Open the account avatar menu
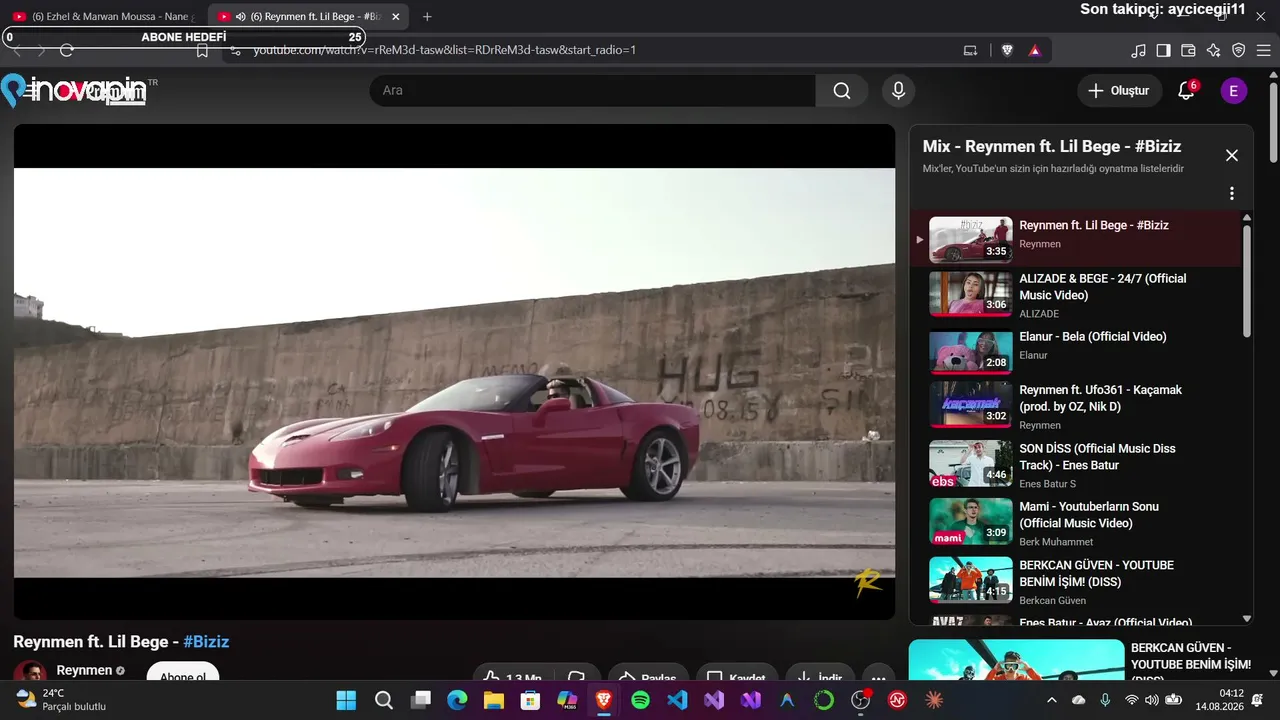This screenshot has height=720, width=1280. 1233,91
